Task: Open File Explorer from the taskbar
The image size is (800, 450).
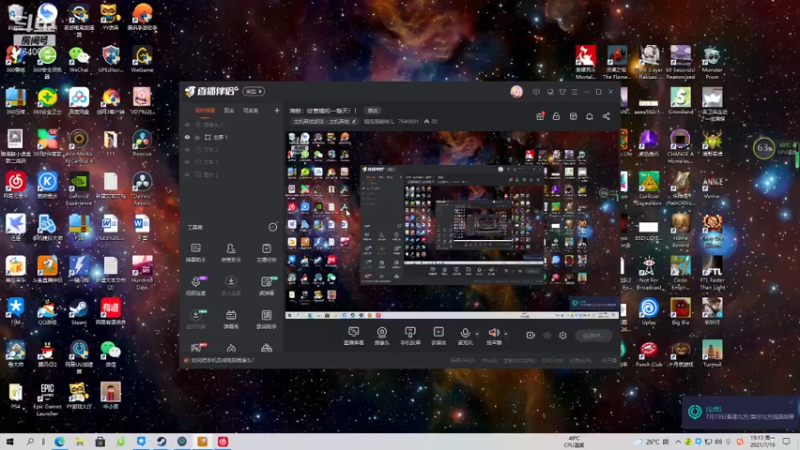Action: [80, 442]
